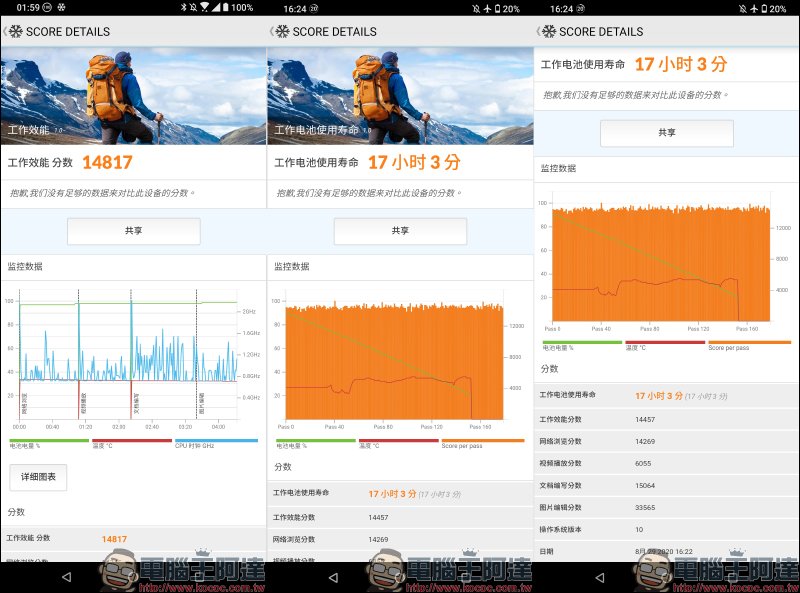Image resolution: width=800 pixels, height=593 pixels.
Task: Tap the red 温度 °C legend swatch on the 01:59 screen
Action: point(132,440)
